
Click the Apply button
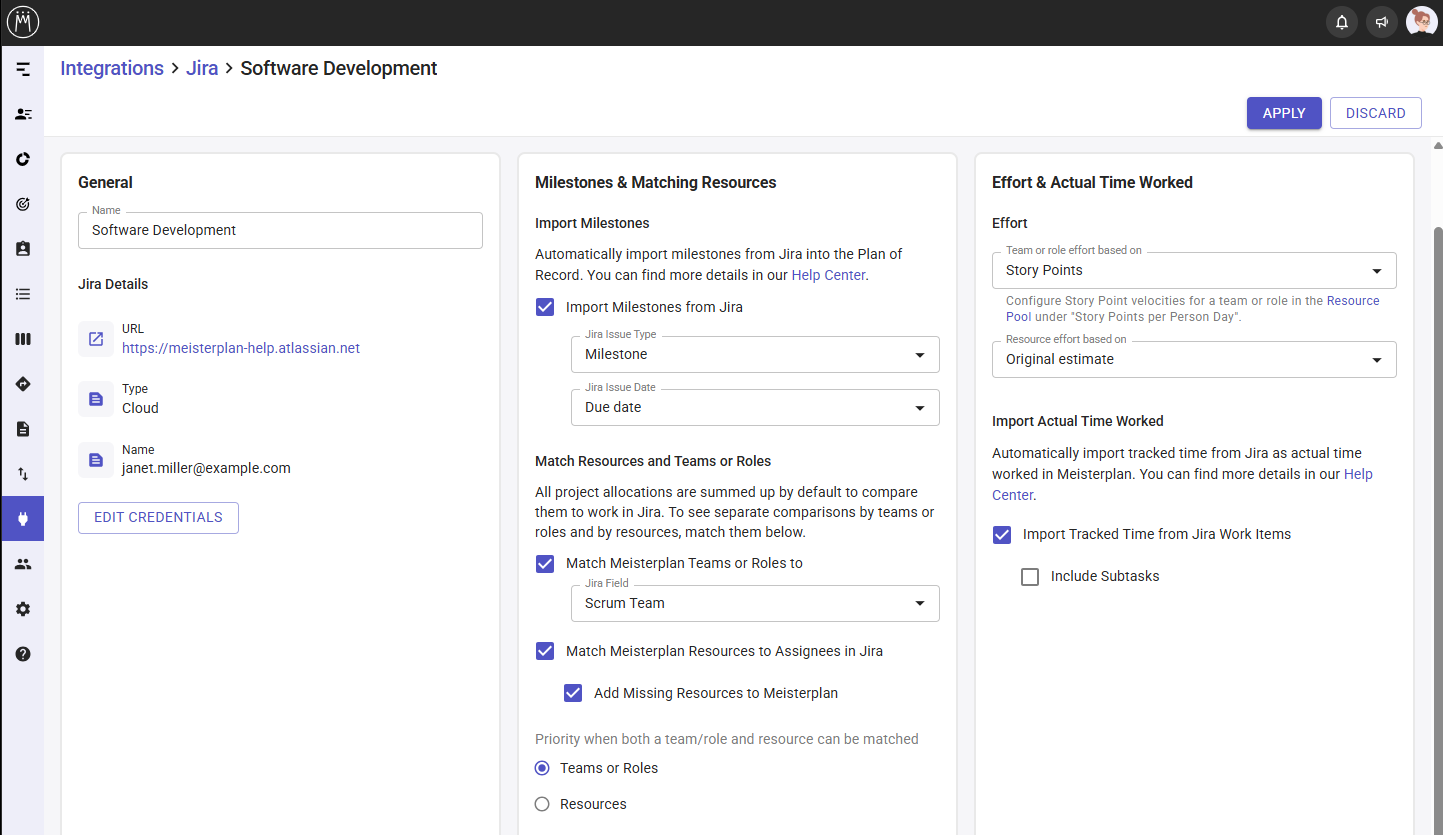1284,113
